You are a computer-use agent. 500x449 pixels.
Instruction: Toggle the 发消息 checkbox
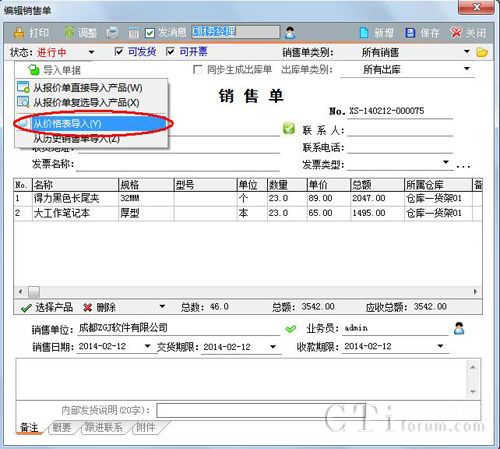150,33
